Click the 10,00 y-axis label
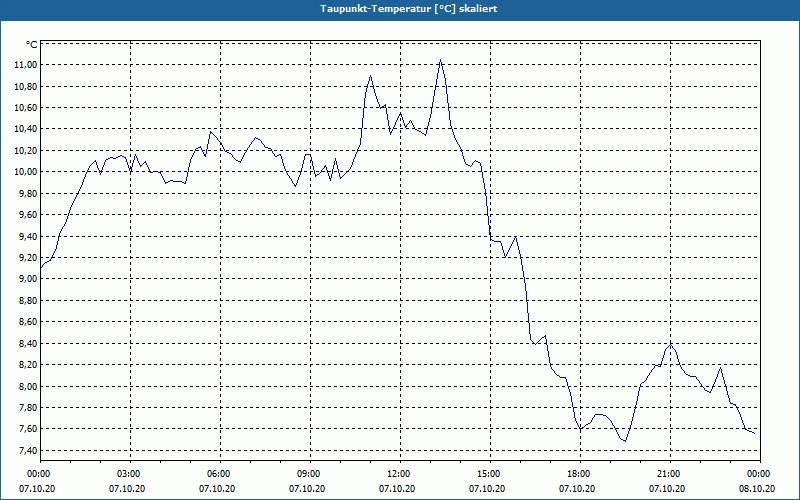Screen dimensions: 800x500 (26, 172)
